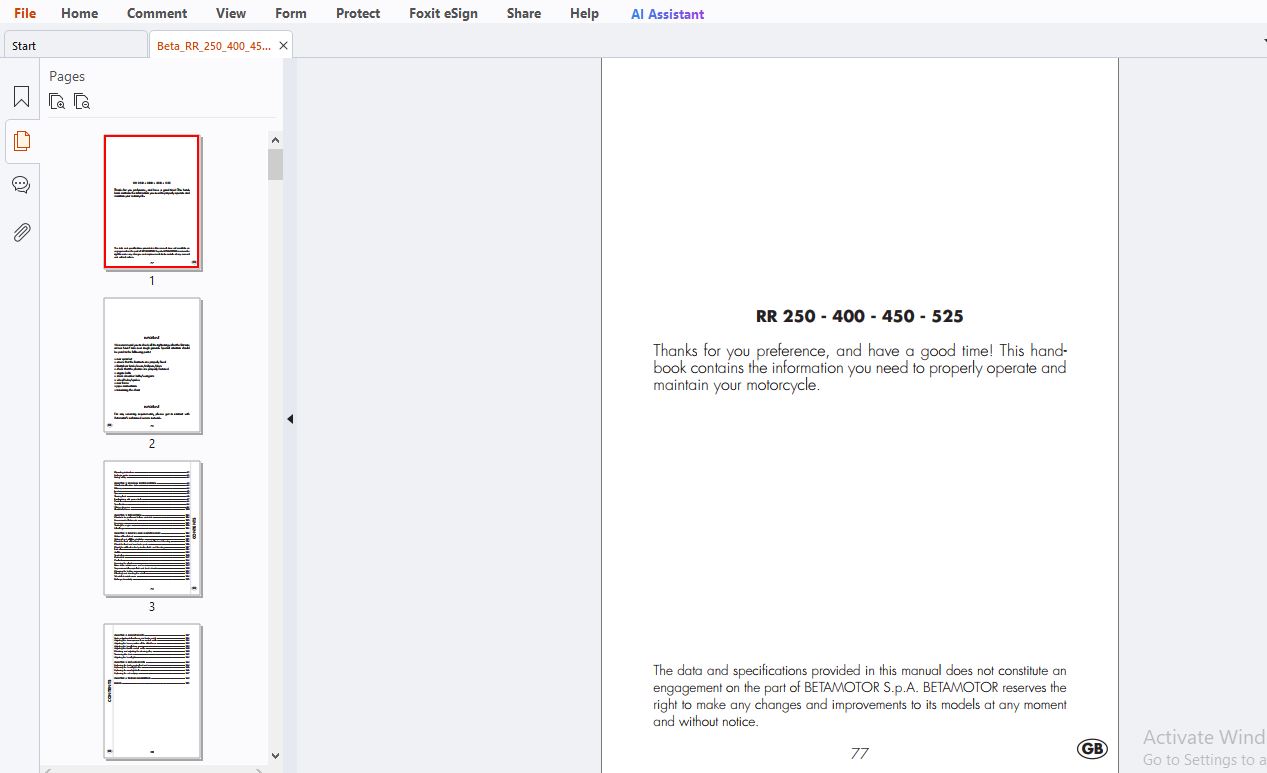Click the BETAMOTOR disclaimer paragraph
Screen dimensions: 1267x773
pos(860,696)
